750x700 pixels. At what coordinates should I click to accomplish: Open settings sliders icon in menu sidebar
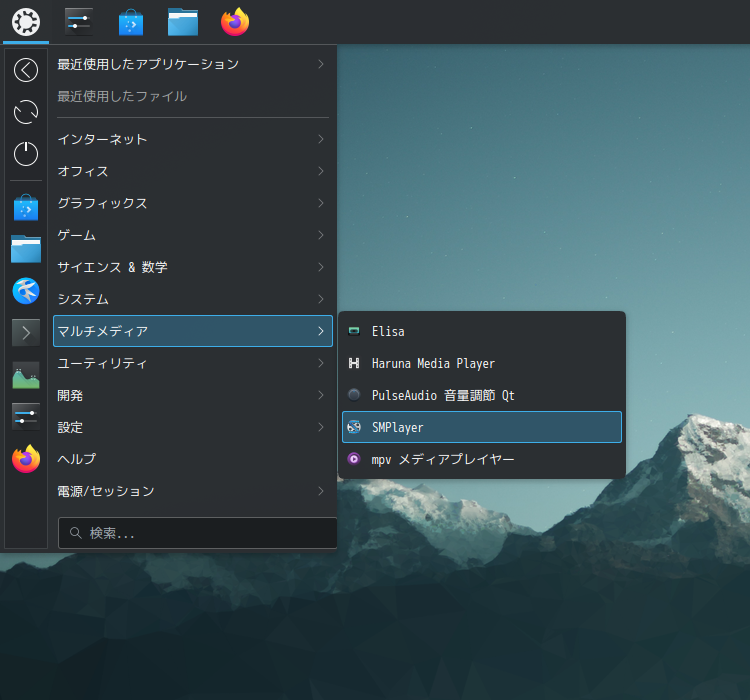(26, 416)
